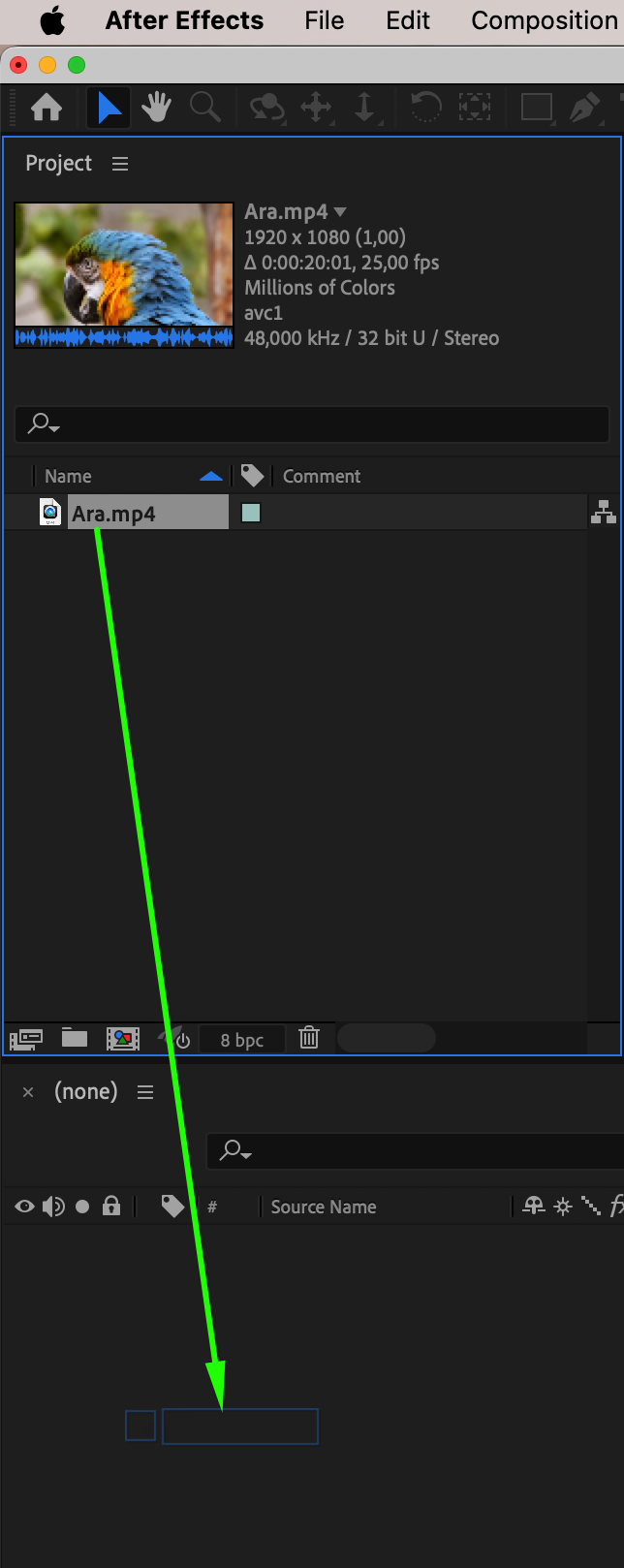
Task: Select the Pen tool
Action: pyautogui.click(x=584, y=108)
